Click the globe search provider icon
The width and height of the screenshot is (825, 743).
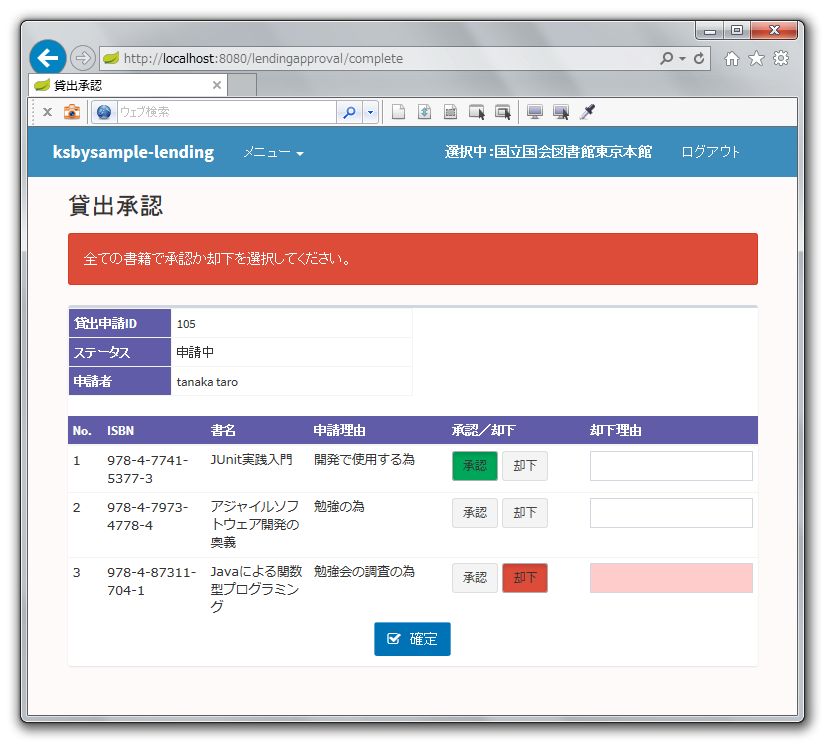coord(104,112)
